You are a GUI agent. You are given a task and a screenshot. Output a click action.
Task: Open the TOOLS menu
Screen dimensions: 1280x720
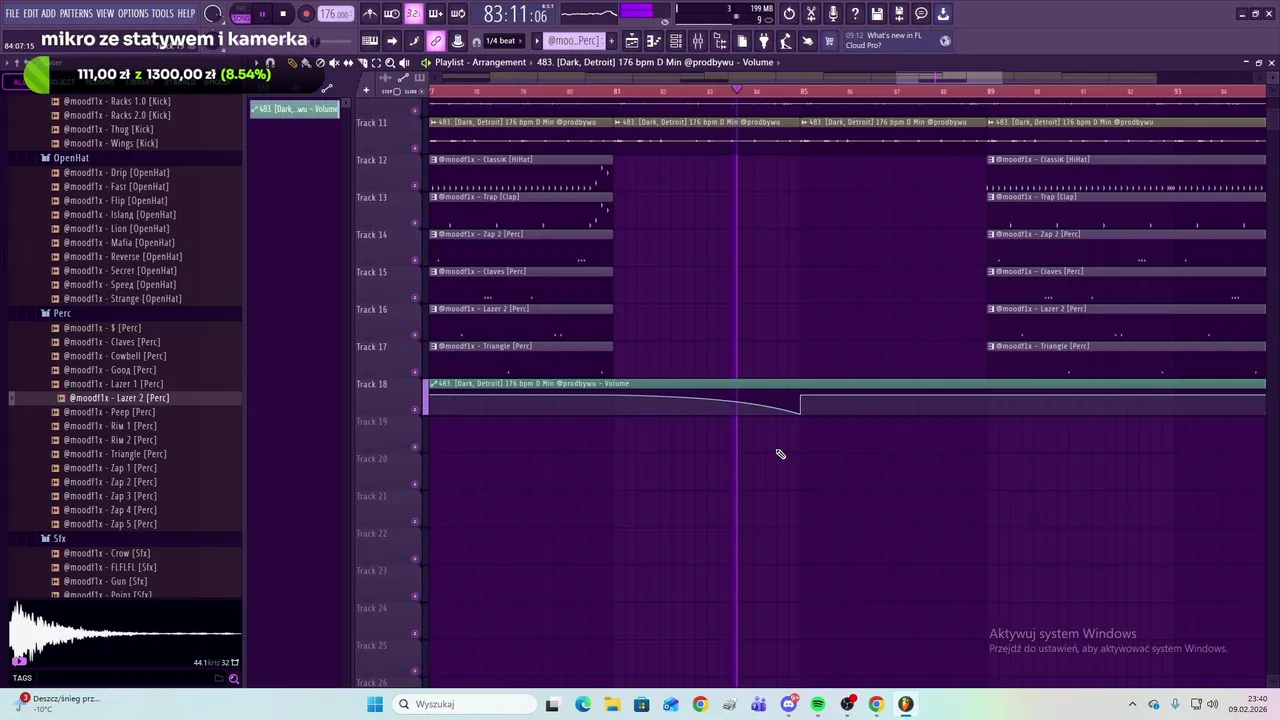tap(162, 14)
